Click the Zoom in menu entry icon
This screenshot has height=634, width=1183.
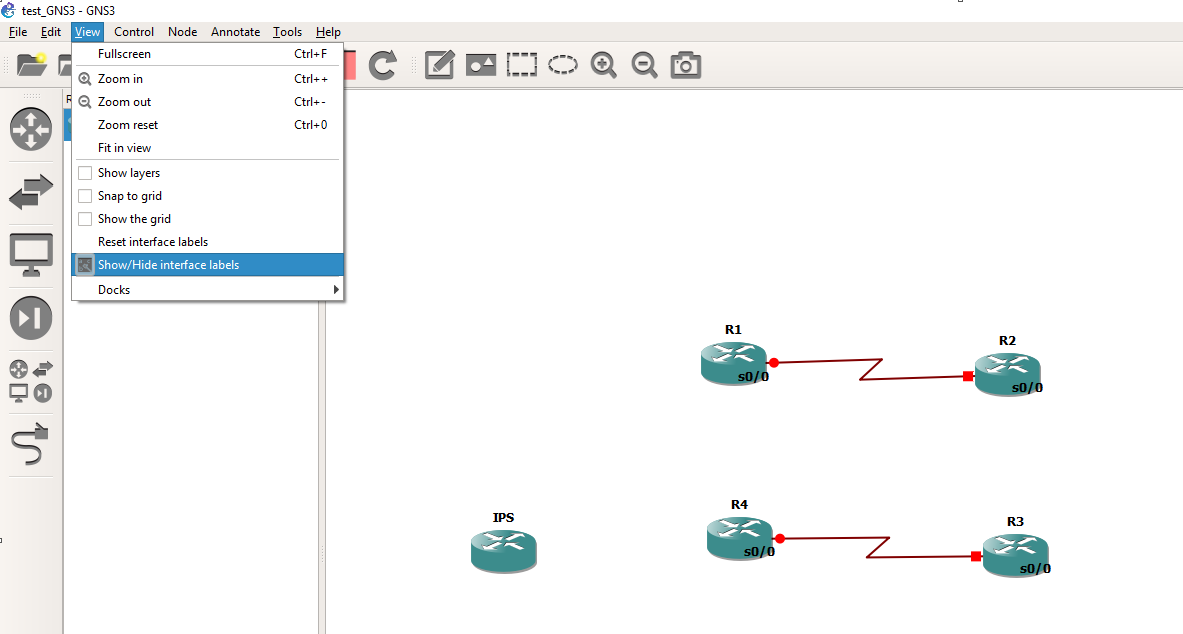coord(85,78)
